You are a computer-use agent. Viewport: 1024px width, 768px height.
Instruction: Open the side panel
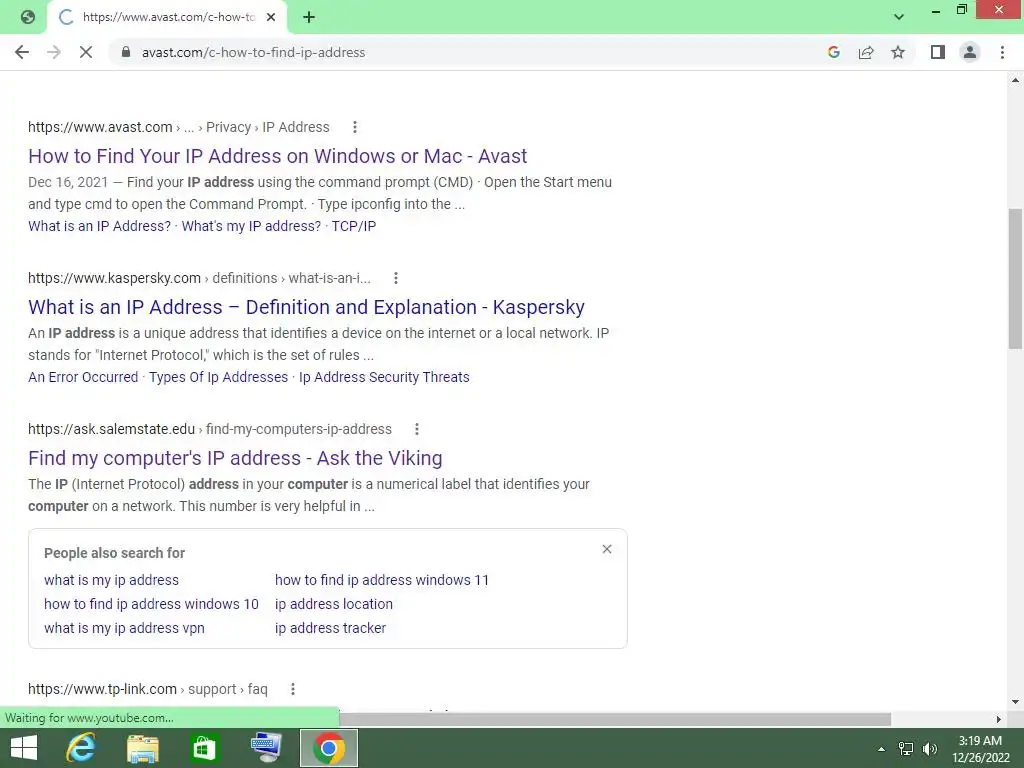(938, 52)
